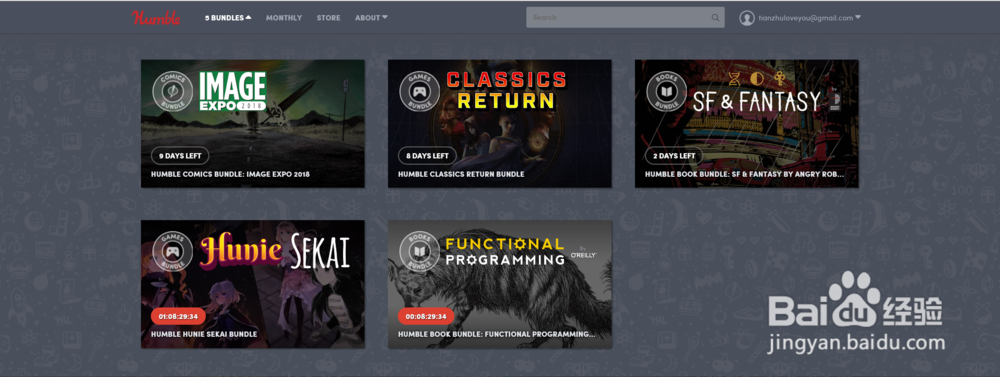Click the Books Bundle badge on SF & Fantasy card
This screenshot has height=377, width=1000.
tap(666, 91)
